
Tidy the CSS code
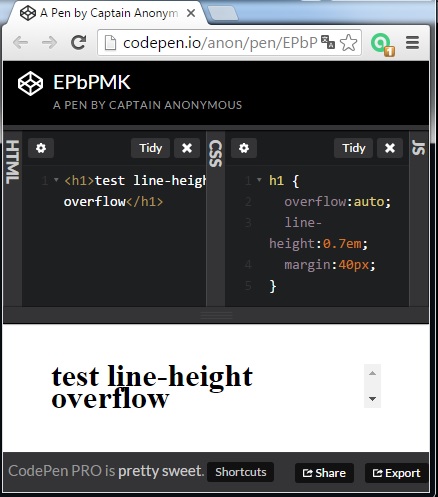pyautogui.click(x=354, y=148)
